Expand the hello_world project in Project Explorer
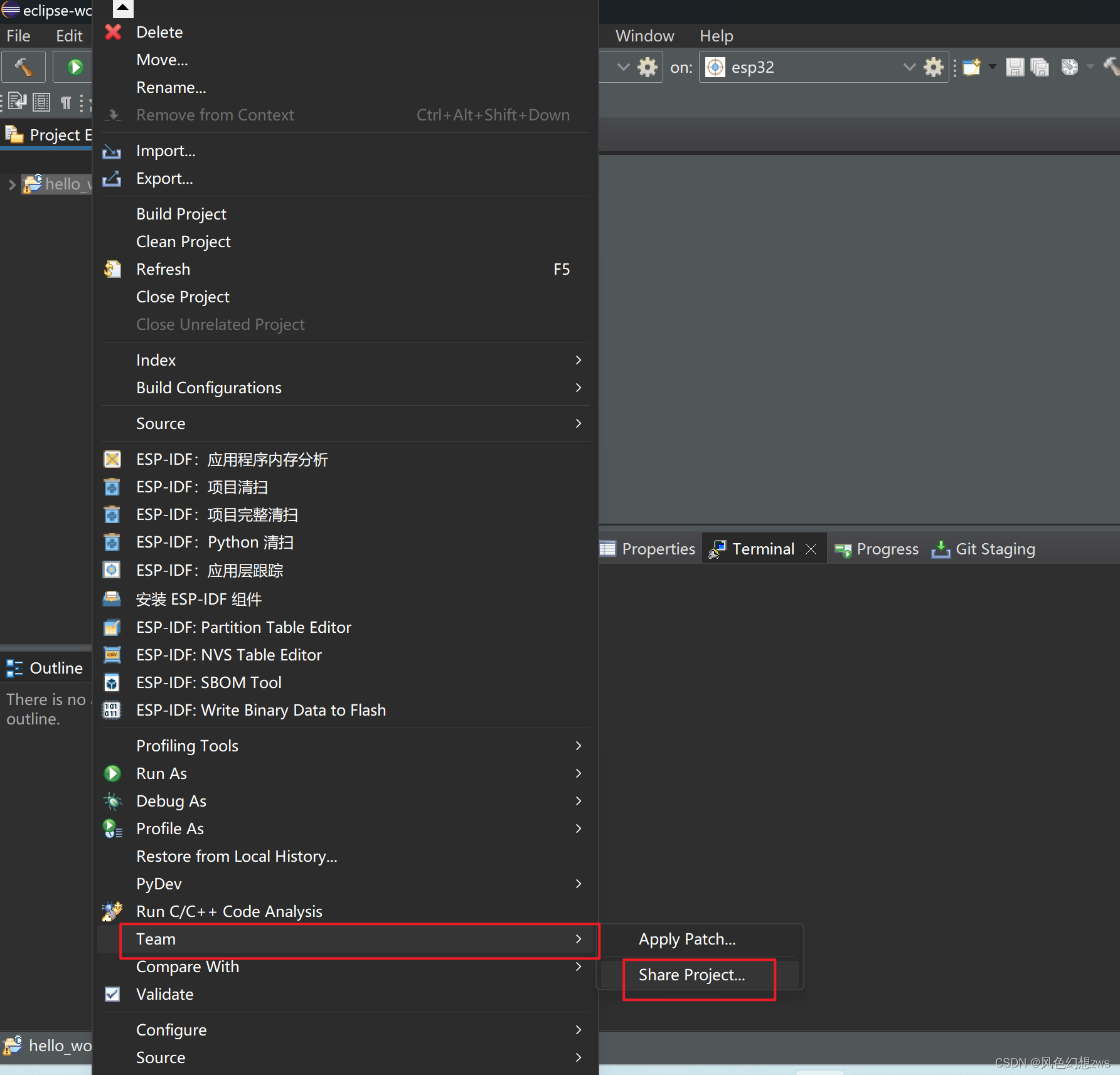Viewport: 1120px width, 1075px height. [x=11, y=184]
